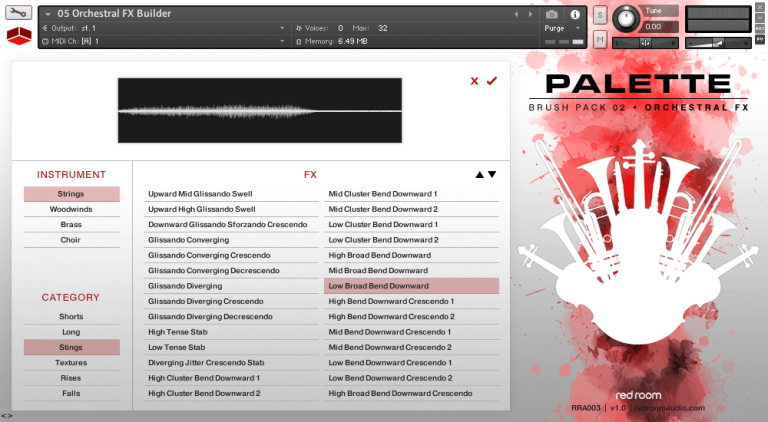The image size is (768, 422).
Task: Adjust the Tune knob
Action: pyautogui.click(x=625, y=18)
